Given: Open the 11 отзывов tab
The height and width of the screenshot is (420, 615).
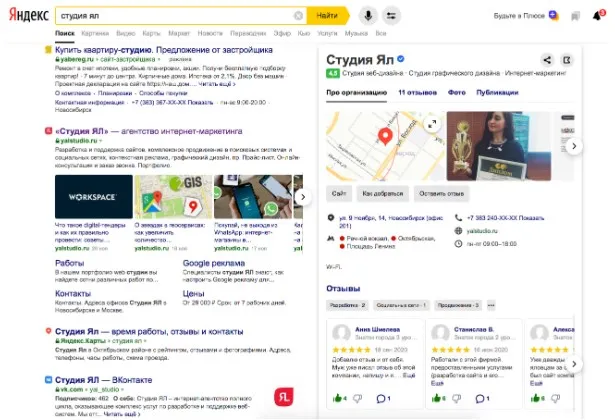Looking at the screenshot, I should pos(417,93).
